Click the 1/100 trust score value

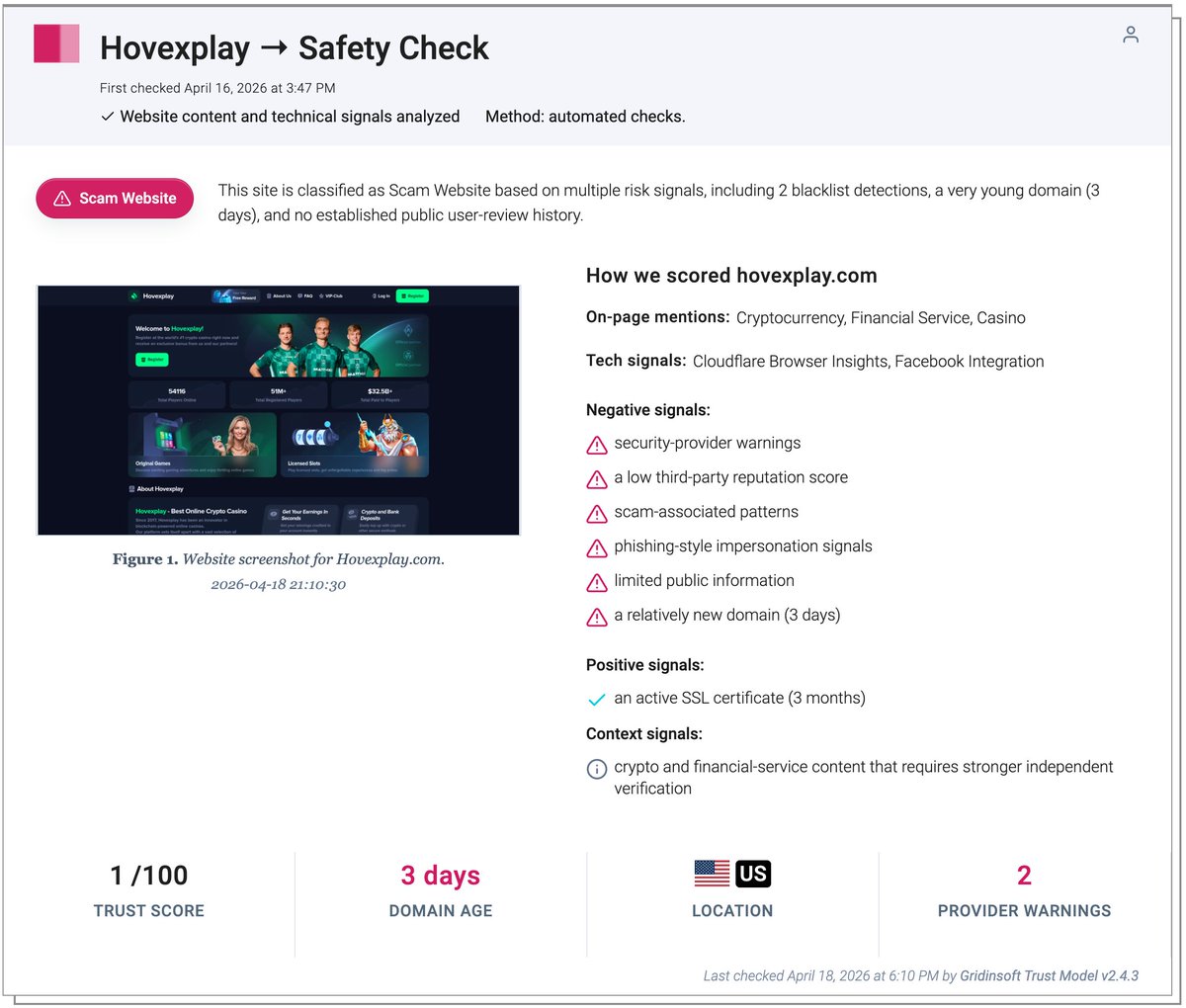149,876
